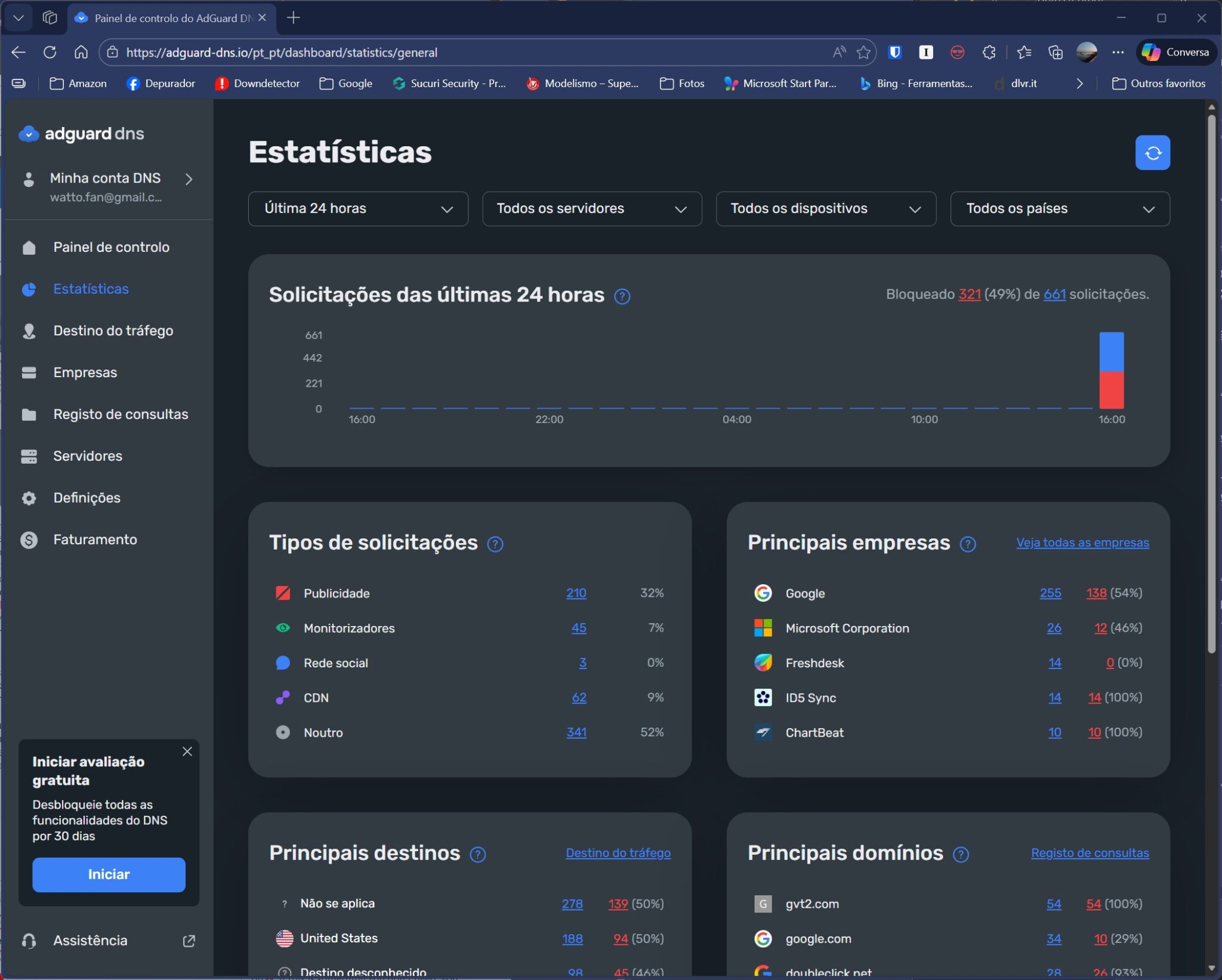Viewport: 1222px width, 980px height.
Task: Click help icon beside Tipos de solicitações
Action: point(495,544)
